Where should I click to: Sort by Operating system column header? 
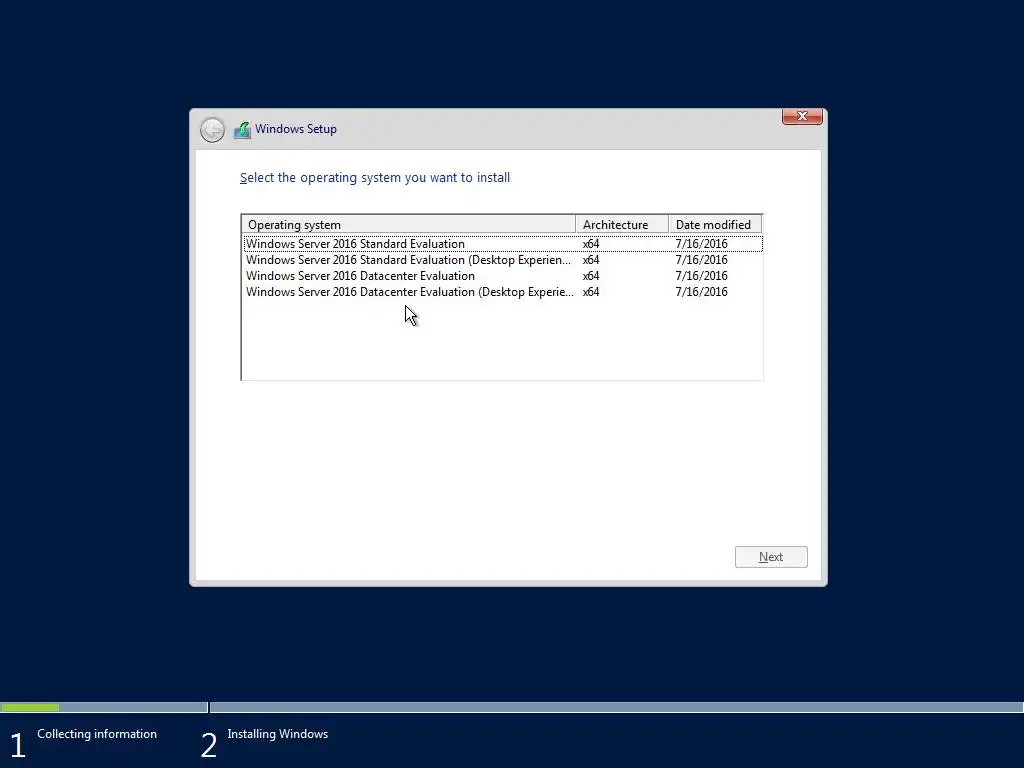click(x=408, y=225)
